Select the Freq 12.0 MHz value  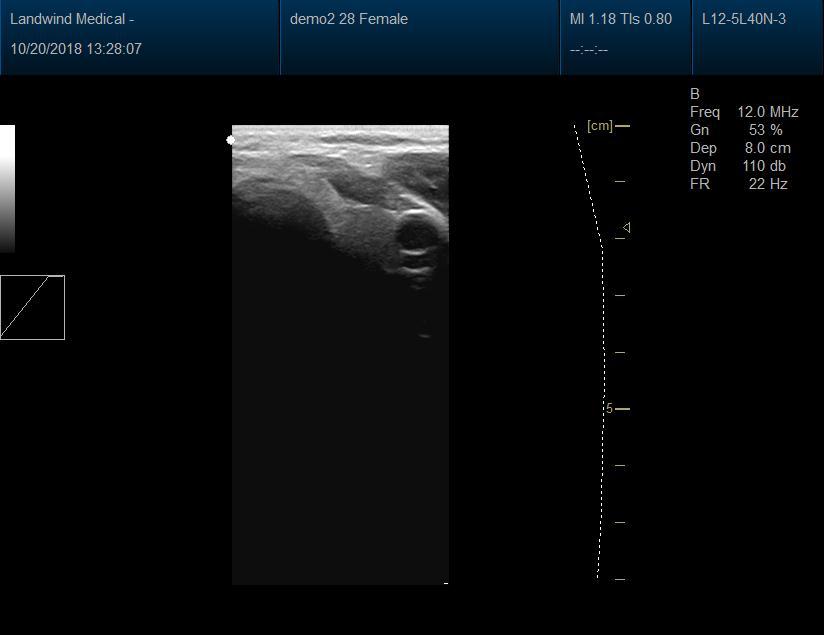[767, 112]
